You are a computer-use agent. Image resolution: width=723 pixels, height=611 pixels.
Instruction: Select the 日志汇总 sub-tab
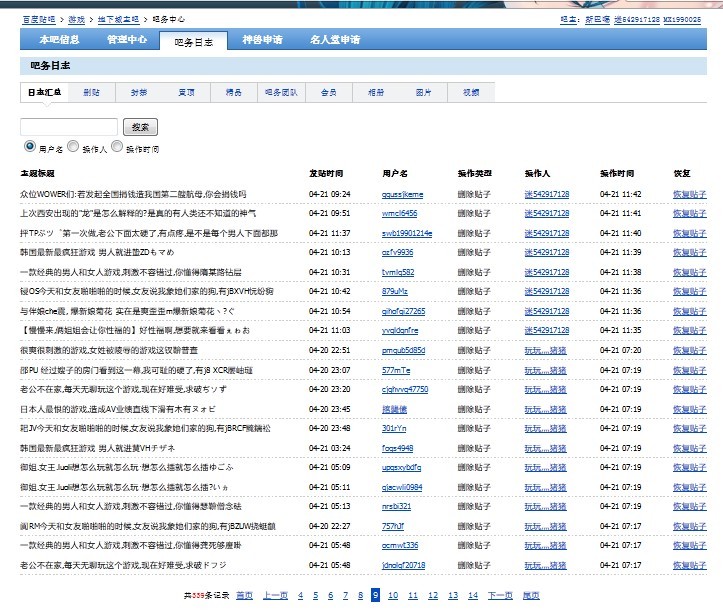click(44, 92)
